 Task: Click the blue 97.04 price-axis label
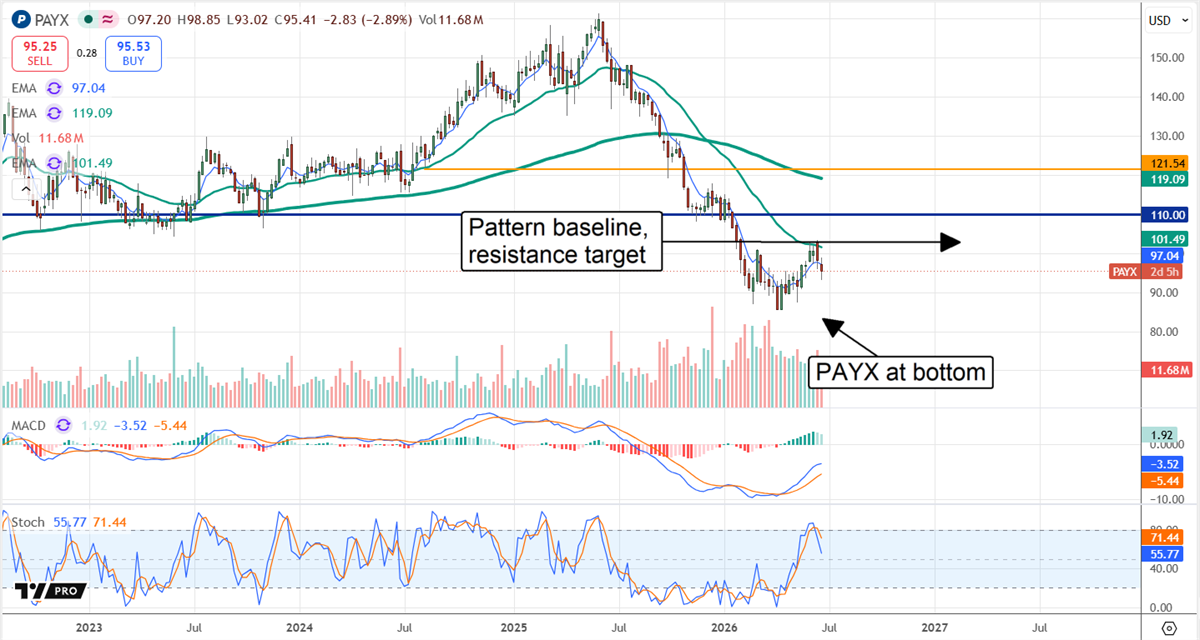click(x=1162, y=256)
